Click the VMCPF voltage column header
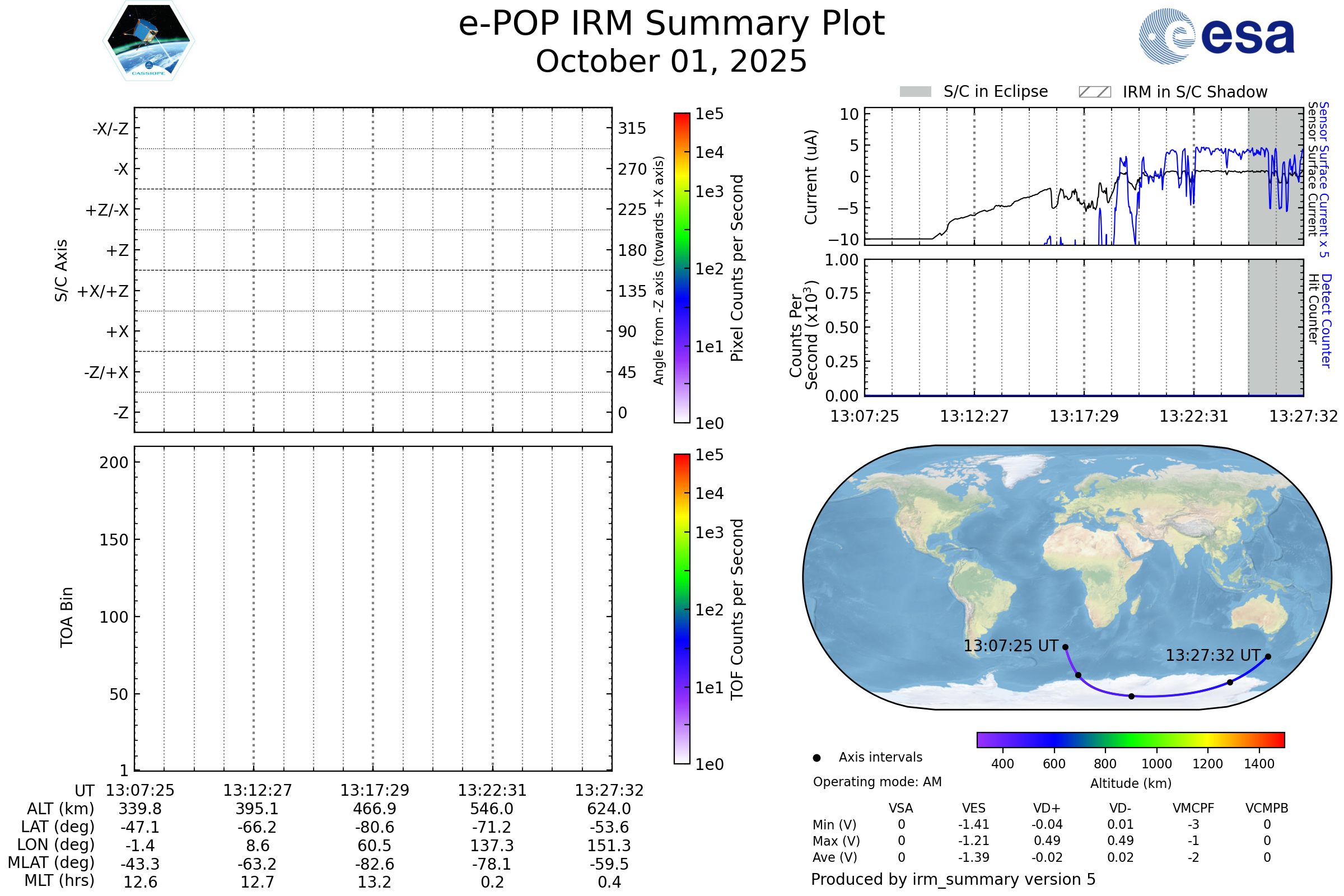The image size is (1344, 896). 1193,809
